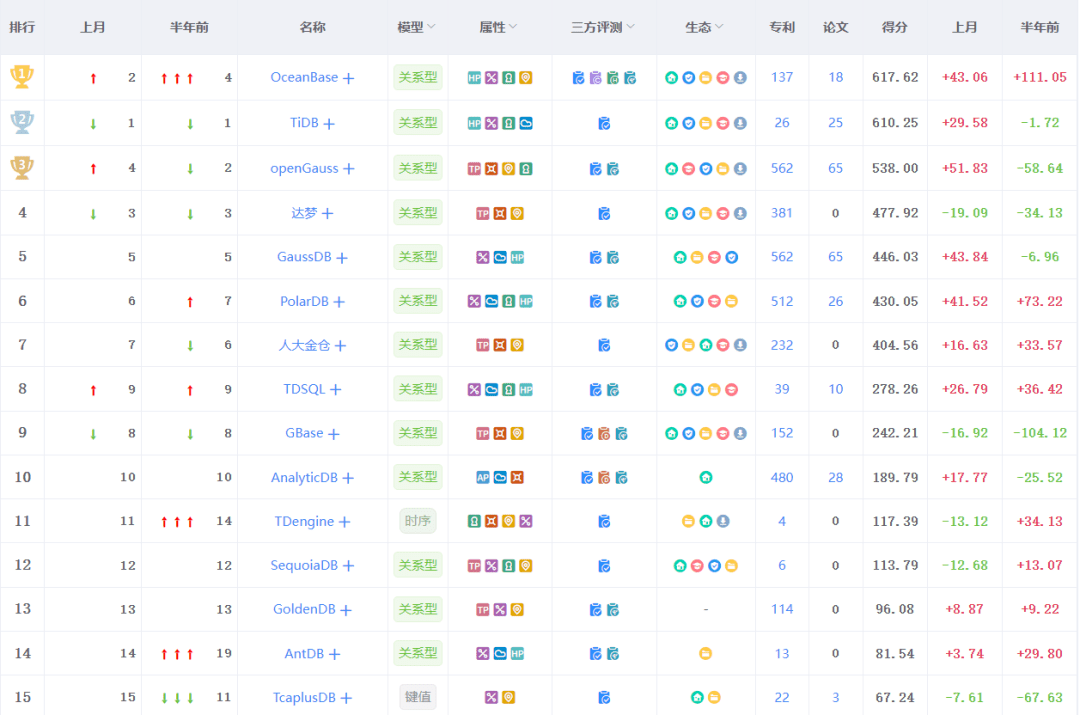The image size is (1080, 715).
Task: Click the third-party evaluation icon in TDengine row
Action: 604,521
